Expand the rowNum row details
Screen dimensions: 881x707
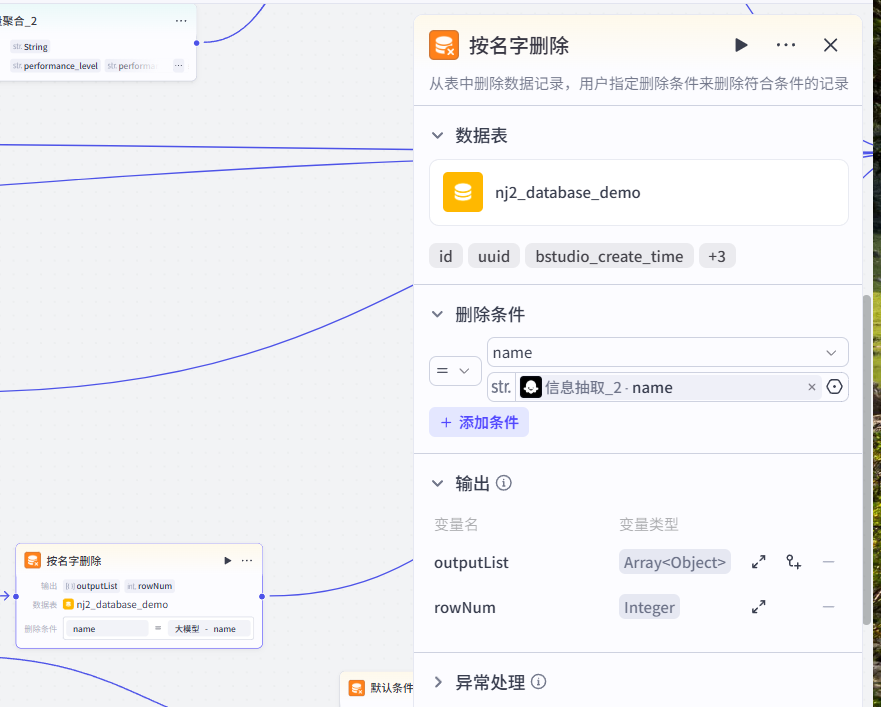click(759, 607)
